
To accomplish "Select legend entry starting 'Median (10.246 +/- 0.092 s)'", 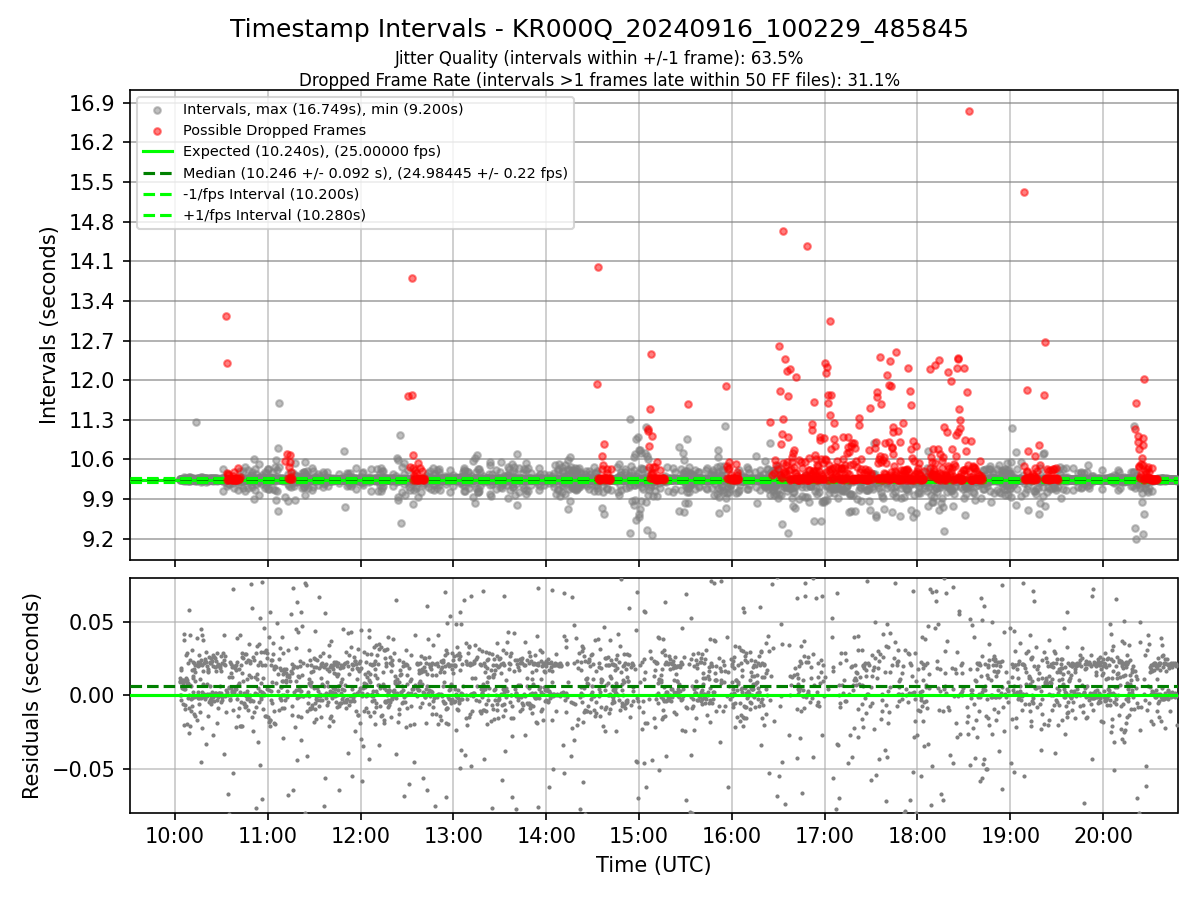I will (x=375, y=173).
